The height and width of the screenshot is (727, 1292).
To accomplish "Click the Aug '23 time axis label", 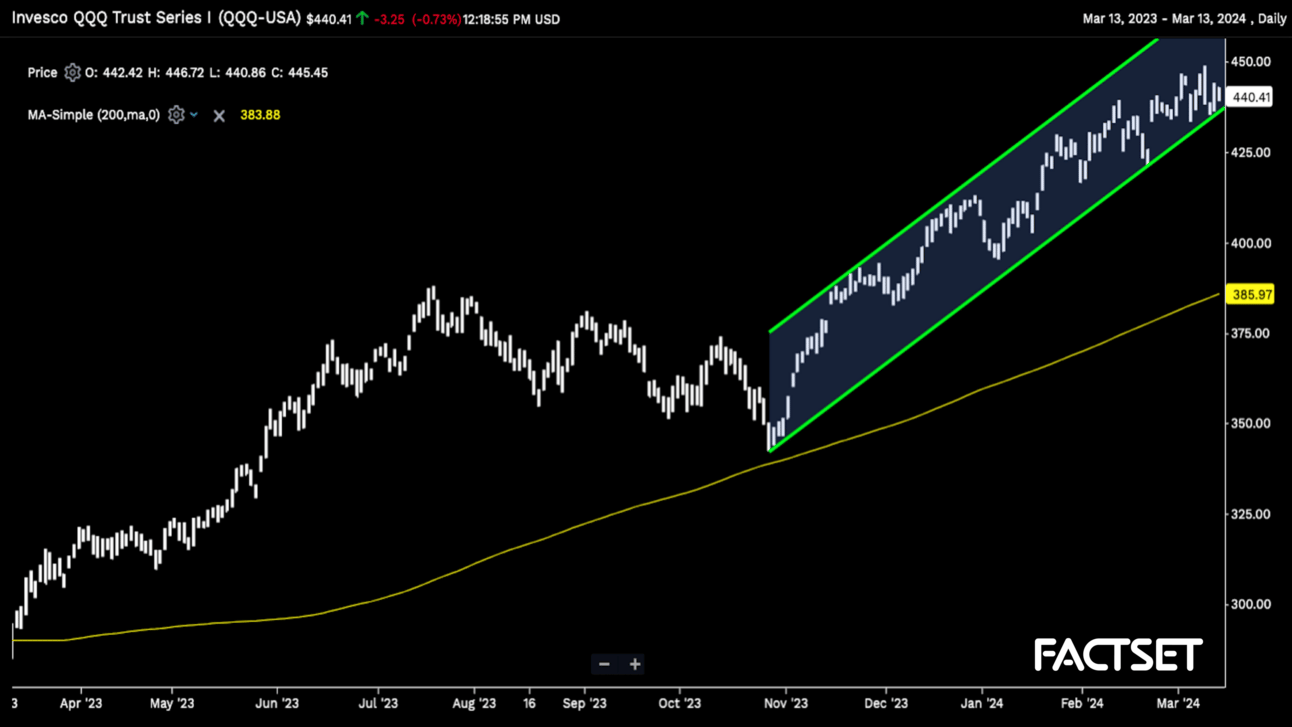I will [474, 703].
